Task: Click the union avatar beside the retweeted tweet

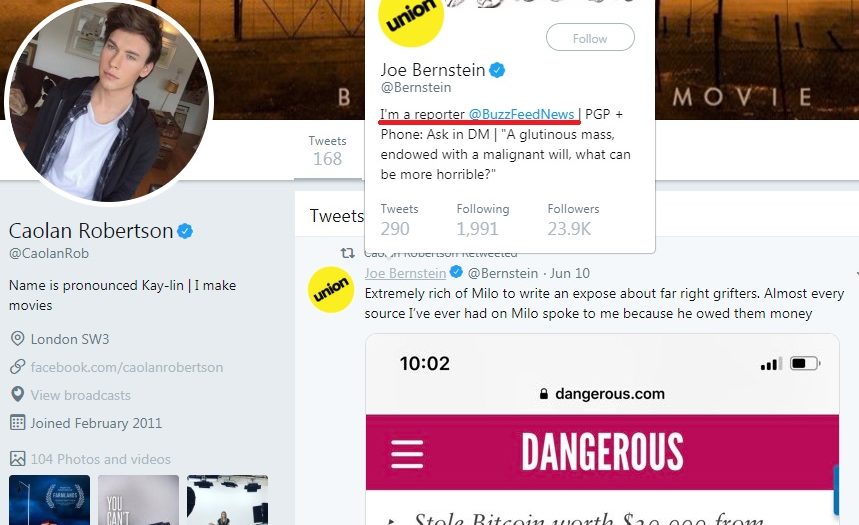Action: pos(331,290)
